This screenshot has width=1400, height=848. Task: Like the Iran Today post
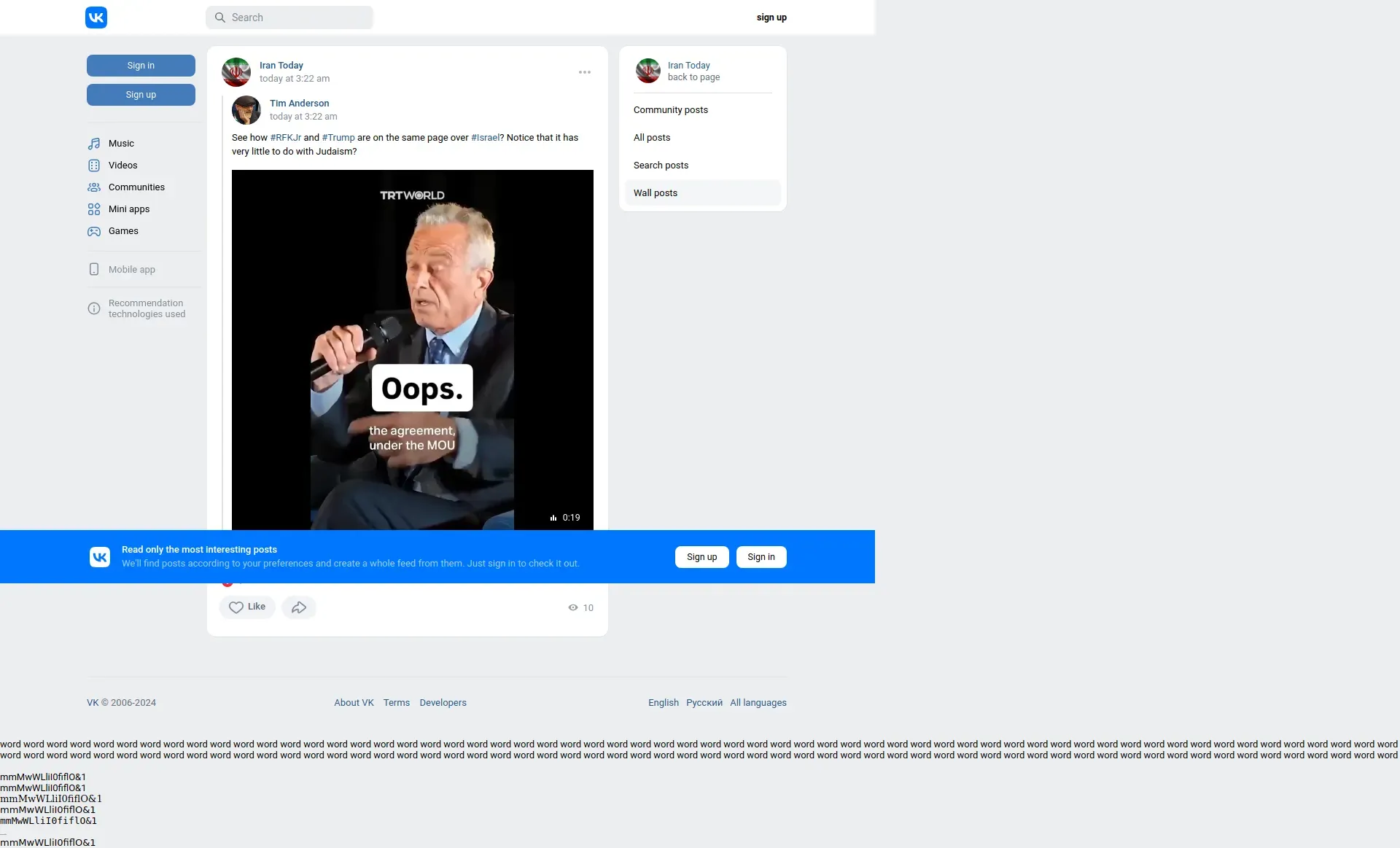point(247,607)
